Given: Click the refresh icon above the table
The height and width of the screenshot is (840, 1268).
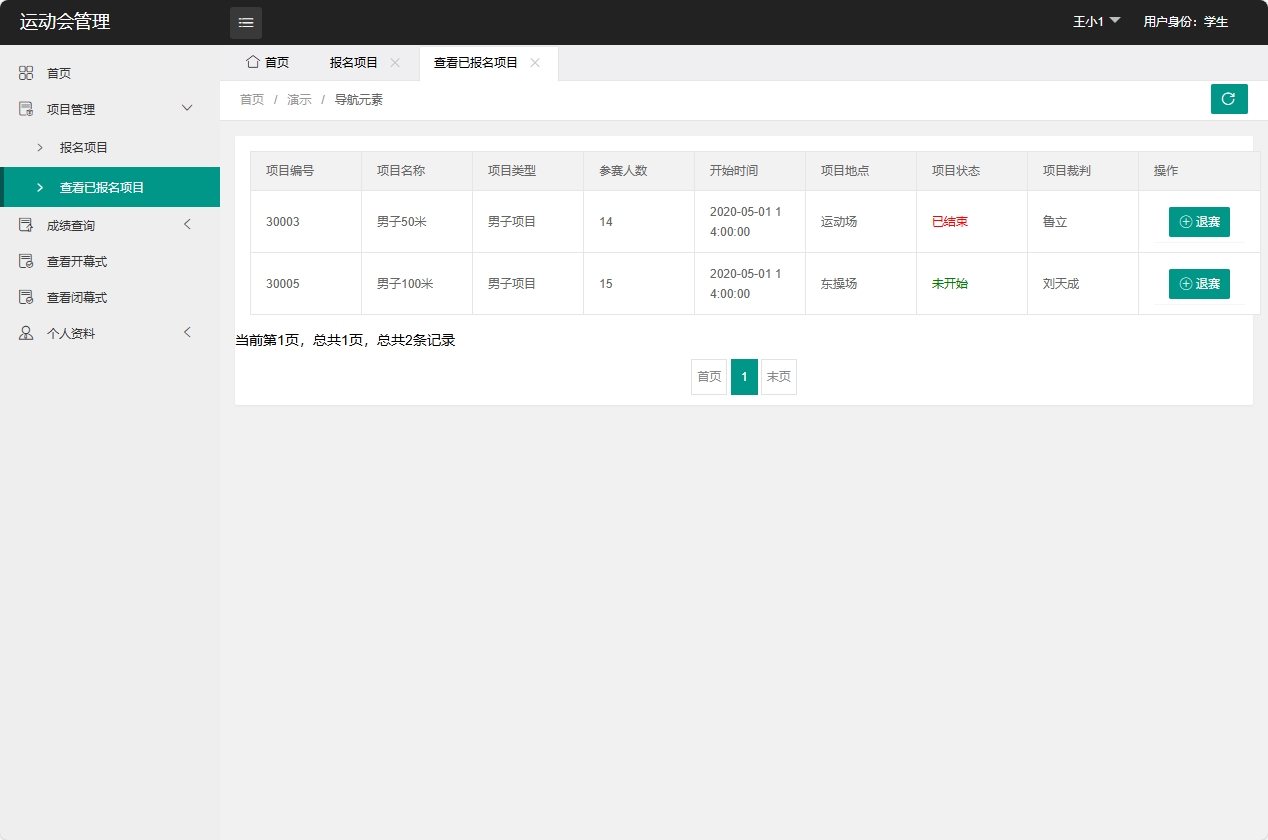Looking at the screenshot, I should click(1229, 99).
